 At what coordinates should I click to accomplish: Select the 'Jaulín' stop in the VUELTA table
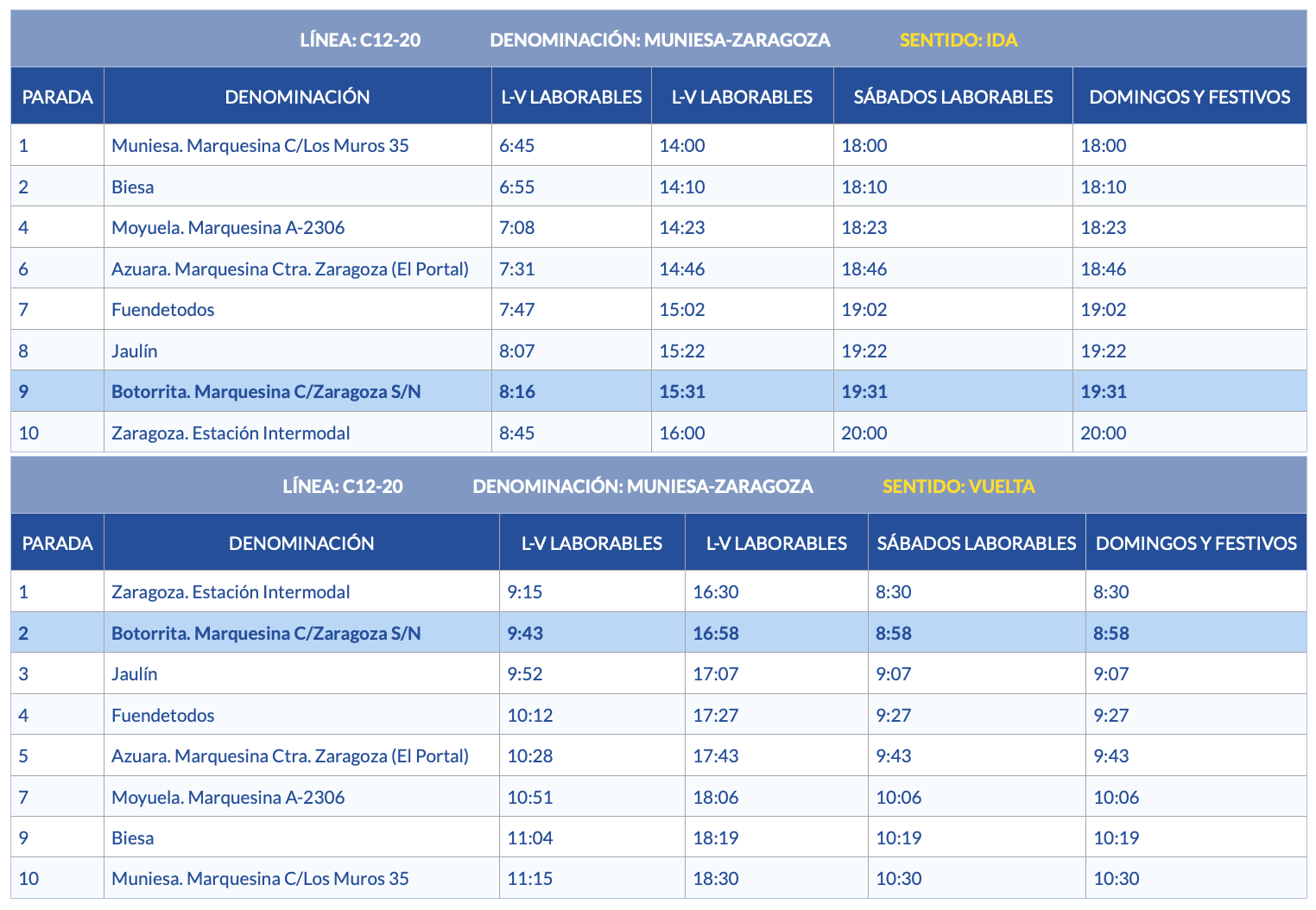[135, 673]
